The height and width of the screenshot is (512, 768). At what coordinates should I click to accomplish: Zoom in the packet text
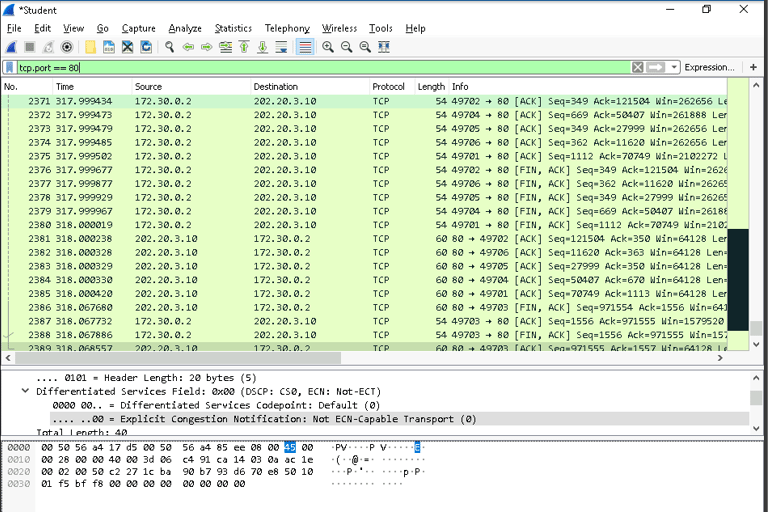click(328, 47)
